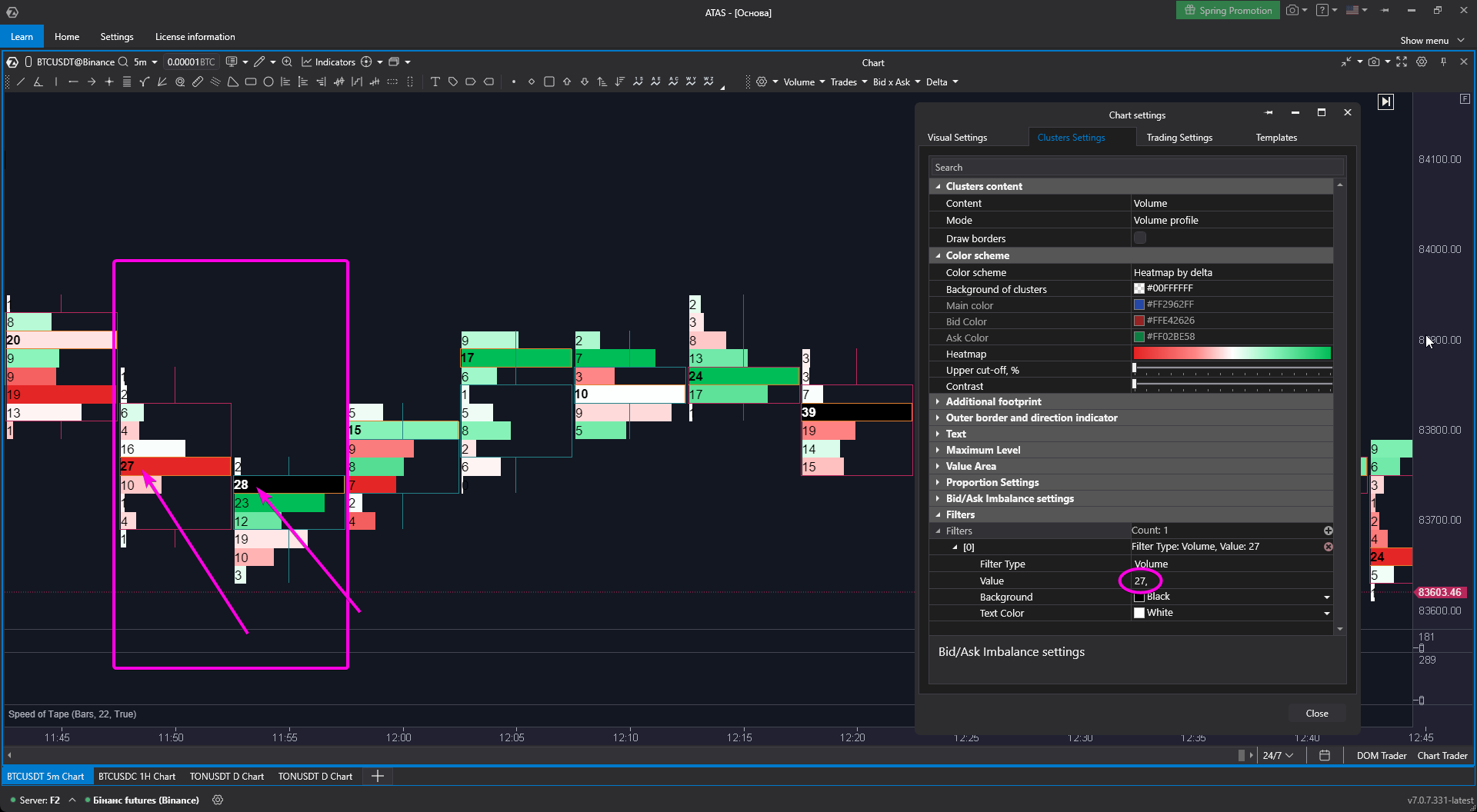
Task: Expand the Value Area section
Action: [938, 466]
